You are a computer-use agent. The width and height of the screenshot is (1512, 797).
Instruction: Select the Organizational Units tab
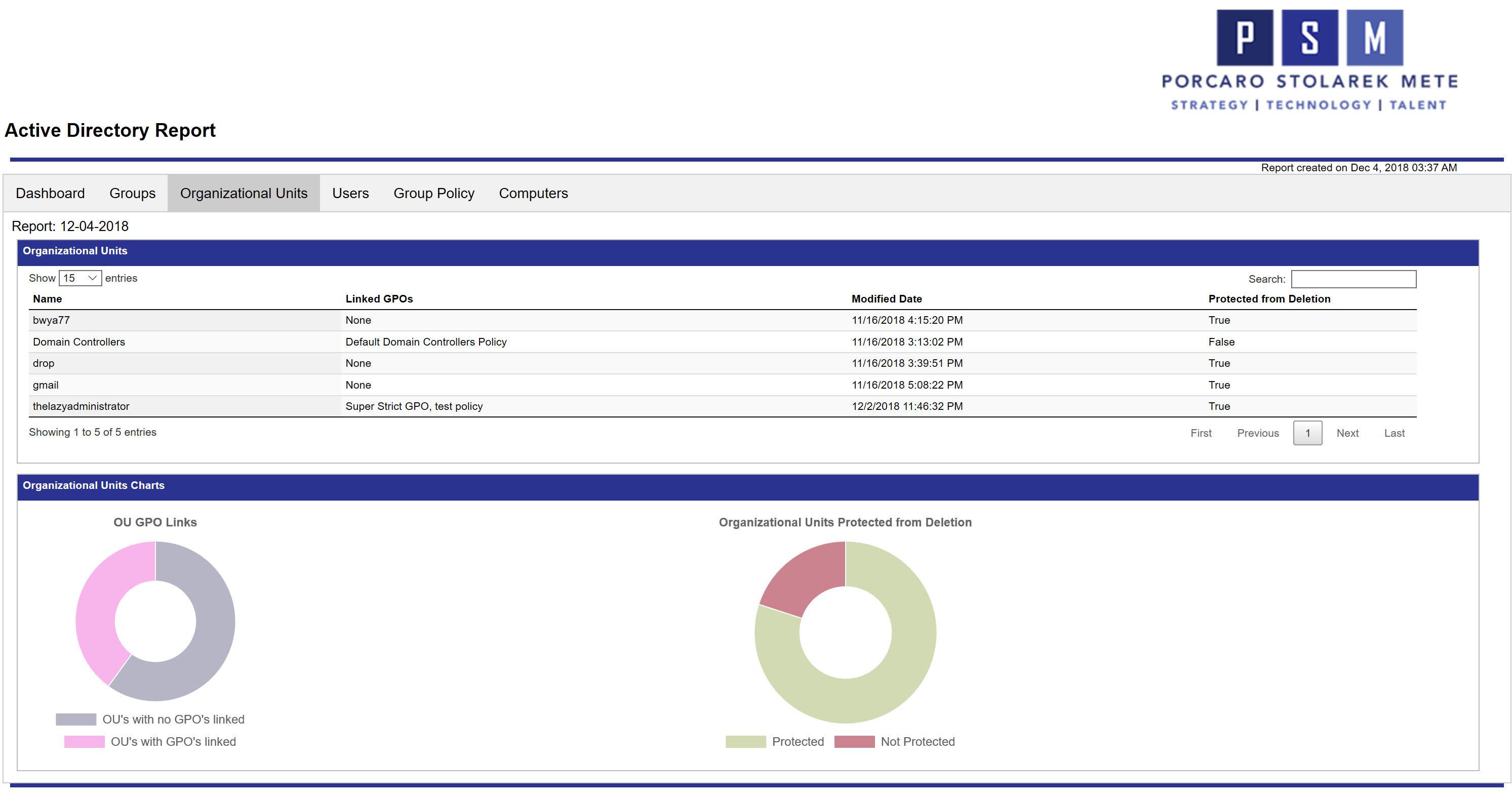click(x=244, y=193)
